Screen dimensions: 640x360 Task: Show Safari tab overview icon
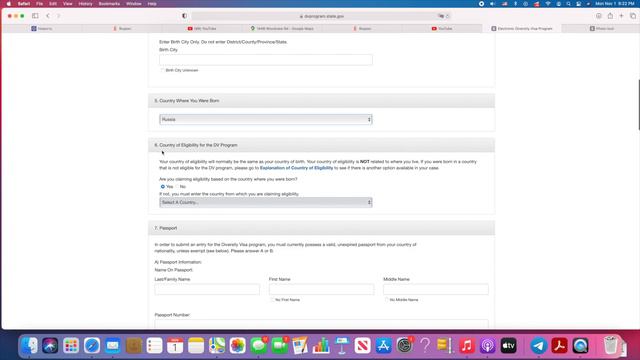coord(633,16)
